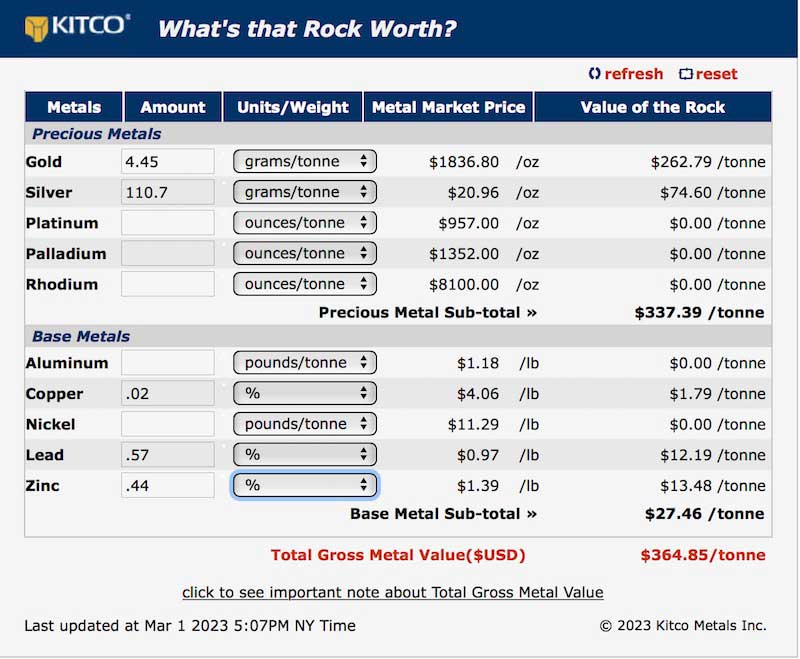Viewport: 800px width, 659px height.
Task: Click the aluminum price $1.18
Action: pyautogui.click(x=478, y=363)
